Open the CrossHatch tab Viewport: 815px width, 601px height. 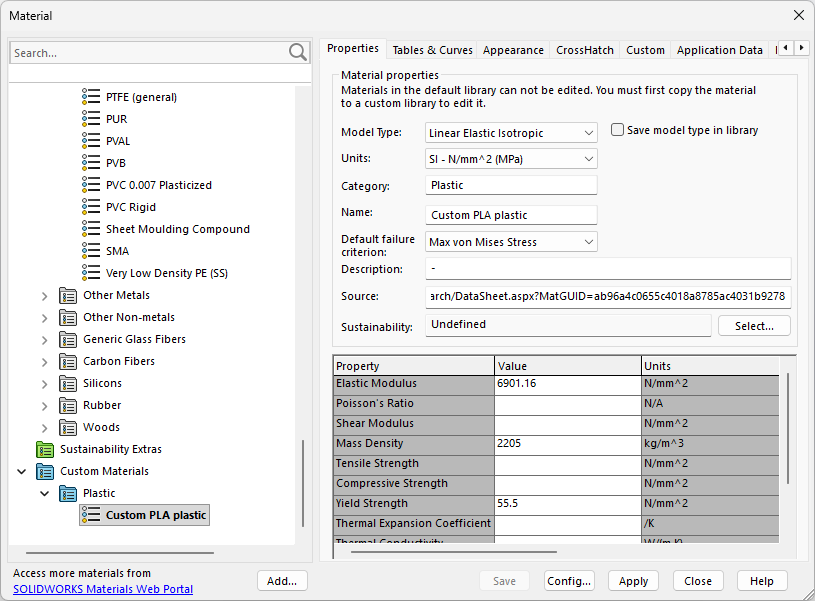[x=585, y=50]
